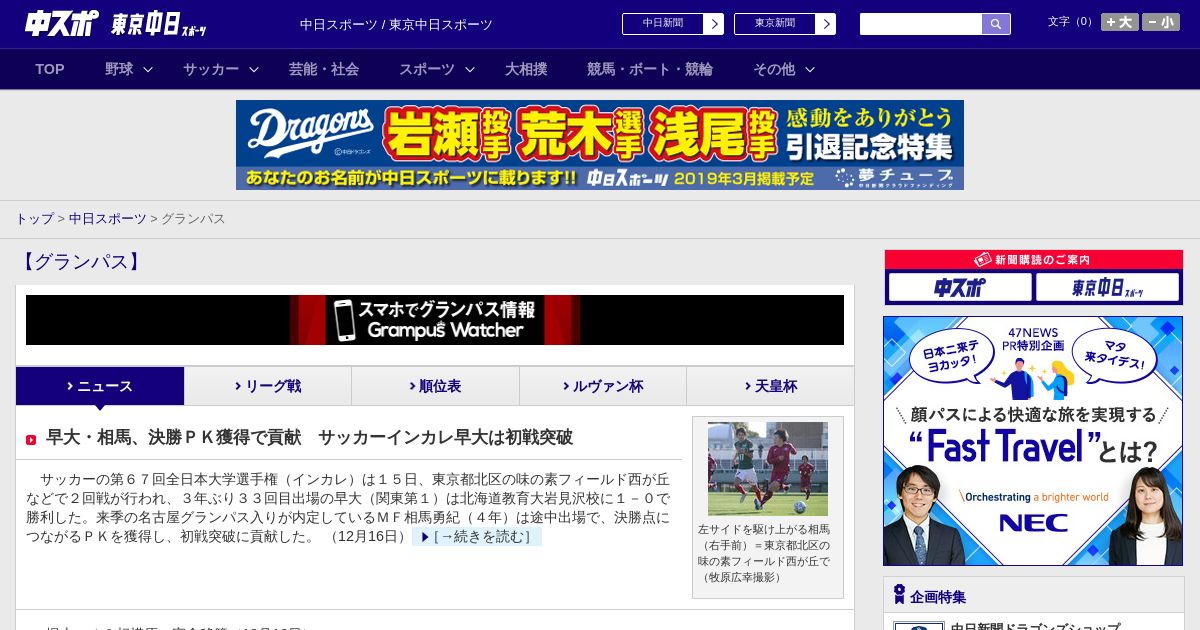The image size is (1200, 630).
Task: Click 中日スポーツ breadcrumb link
Action: click(107, 218)
